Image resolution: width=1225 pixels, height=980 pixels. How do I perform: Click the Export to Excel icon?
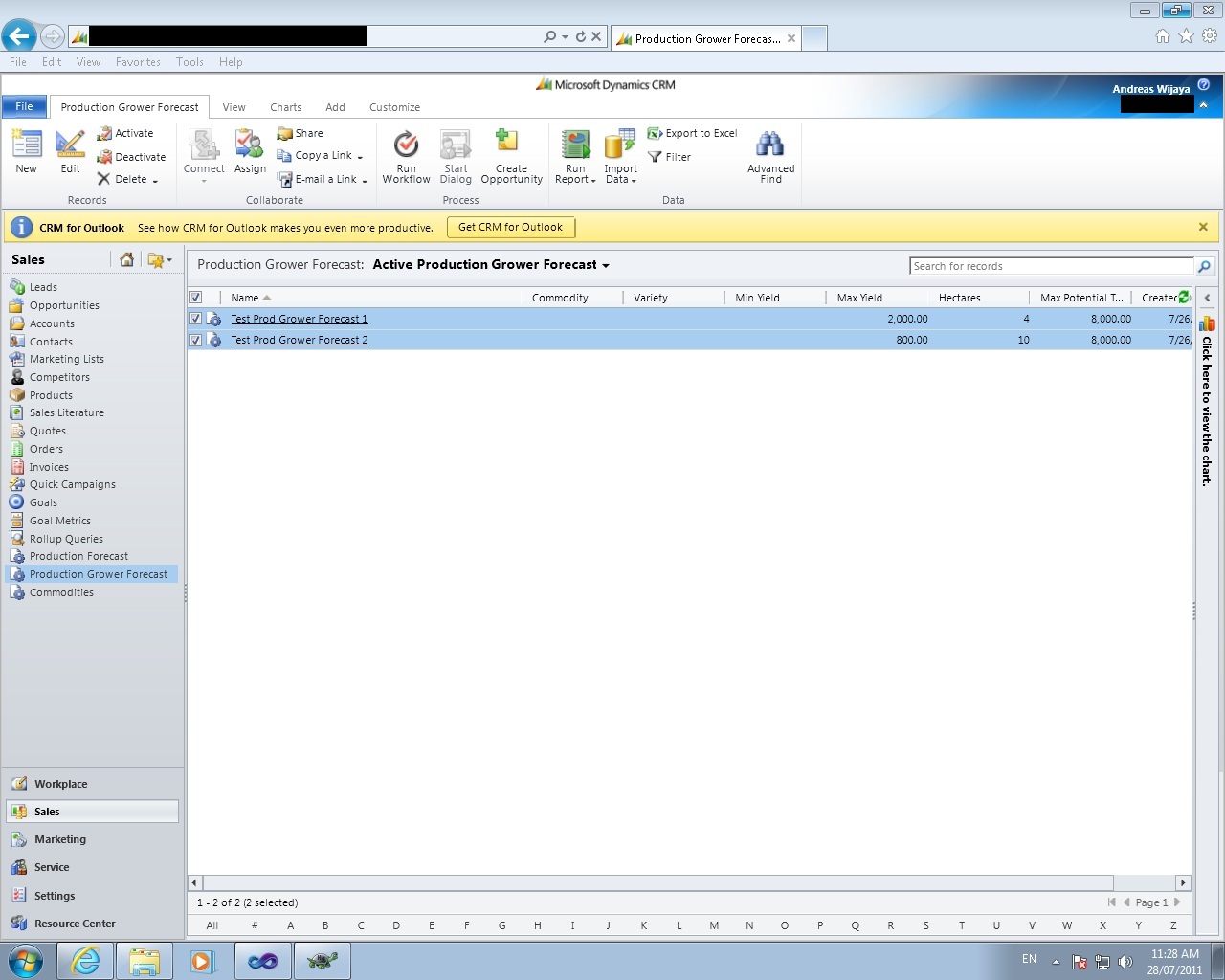[x=655, y=134]
